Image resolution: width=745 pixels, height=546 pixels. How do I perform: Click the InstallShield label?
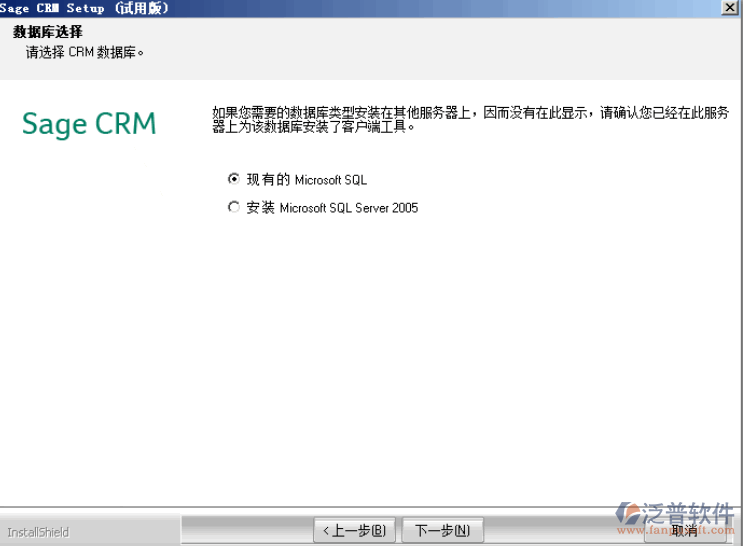point(38,532)
